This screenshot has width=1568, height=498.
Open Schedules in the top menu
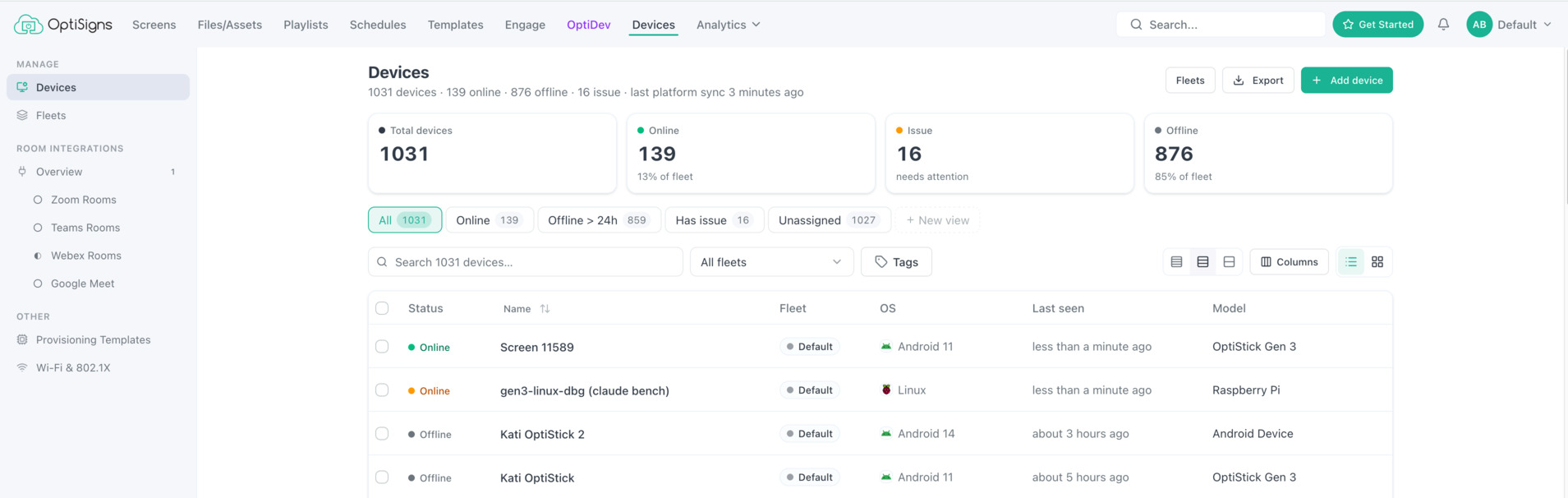tap(378, 25)
